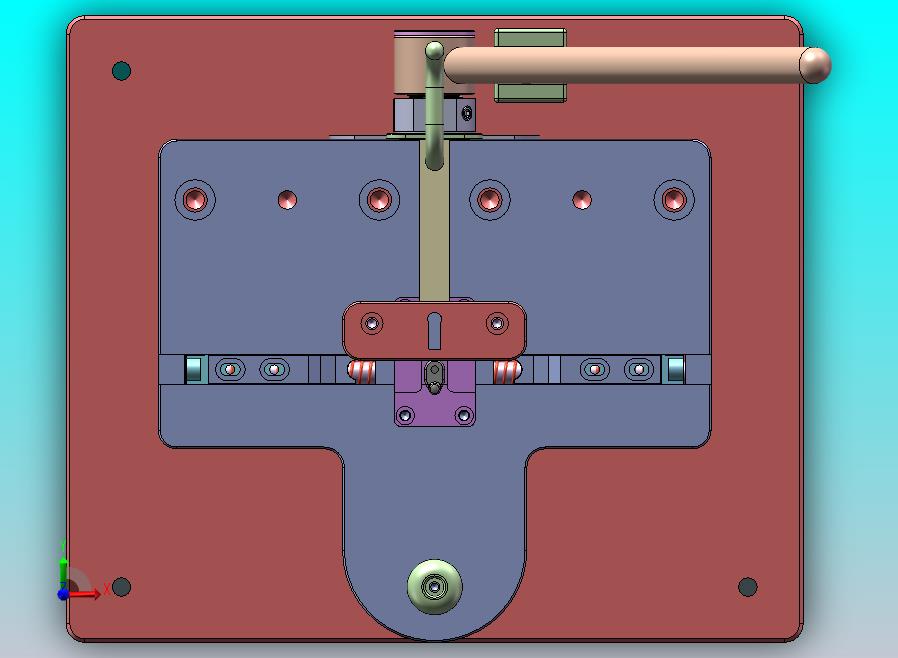Click the top-left mounting hole of base plate
This screenshot has height=658, width=898.
(121, 71)
